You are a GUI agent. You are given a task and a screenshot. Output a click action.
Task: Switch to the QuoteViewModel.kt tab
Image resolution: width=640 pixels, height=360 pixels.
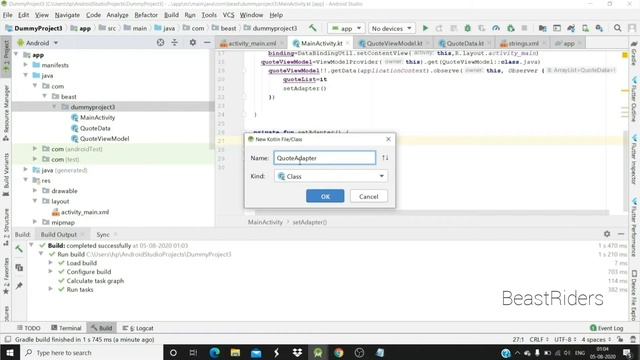point(394,43)
